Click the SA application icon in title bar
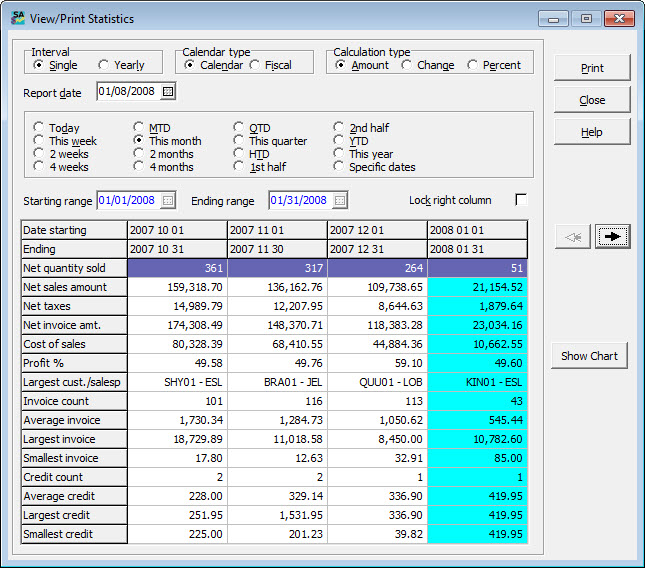This screenshot has width=645, height=568. [18, 18]
